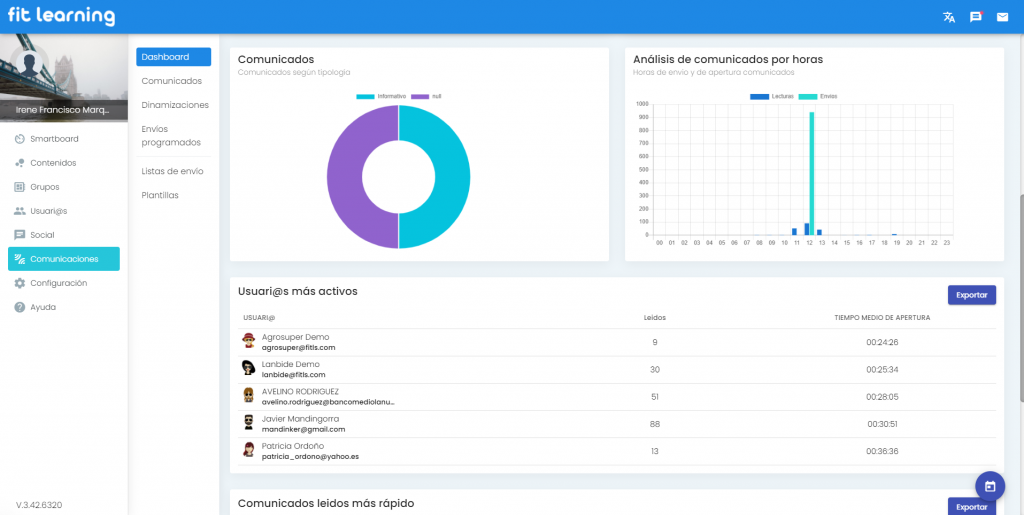Viewport: 1024px width, 515px height.
Task: Select the Comunicados submenu item
Action: tap(172, 81)
